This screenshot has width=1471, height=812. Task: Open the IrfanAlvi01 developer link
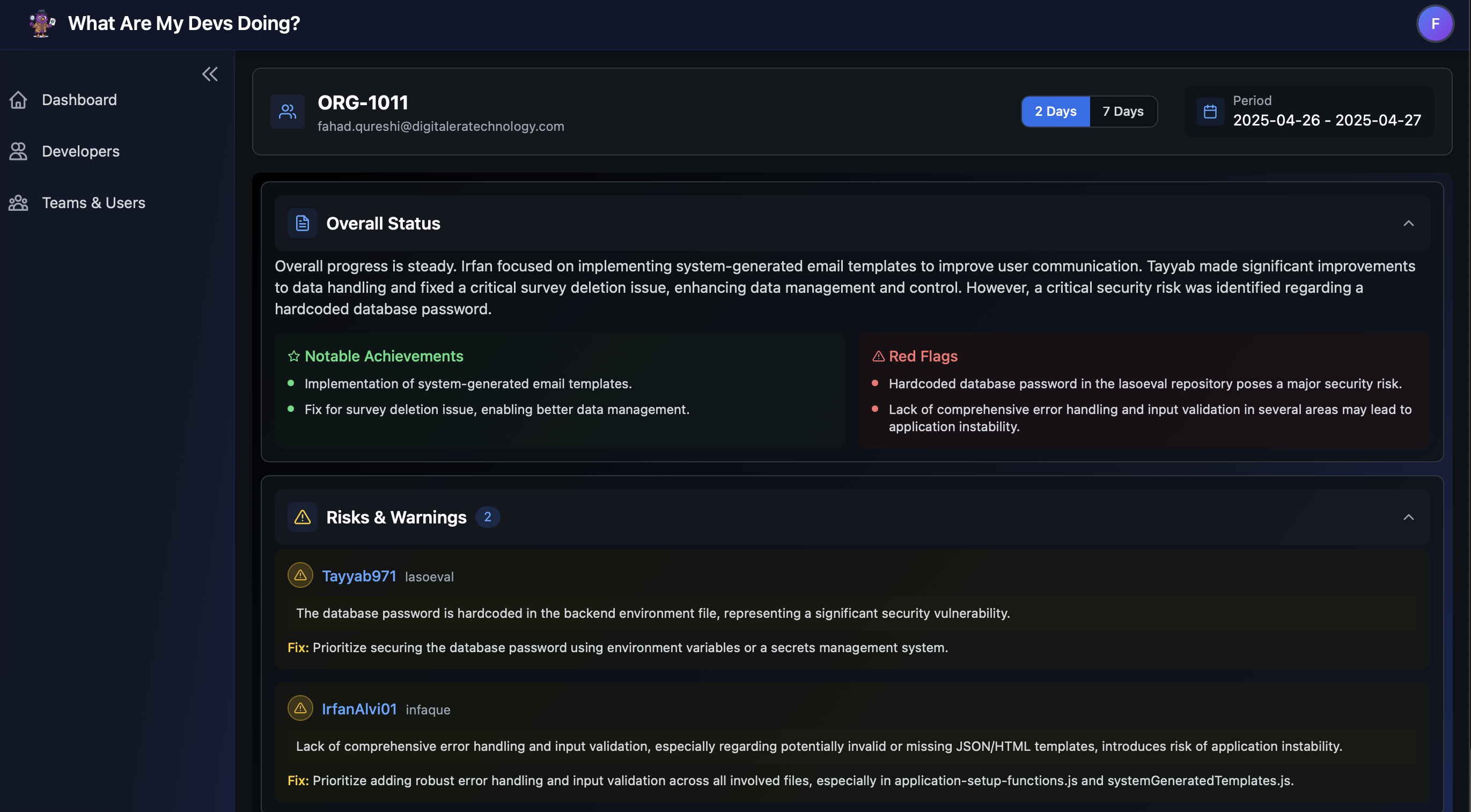[359, 709]
